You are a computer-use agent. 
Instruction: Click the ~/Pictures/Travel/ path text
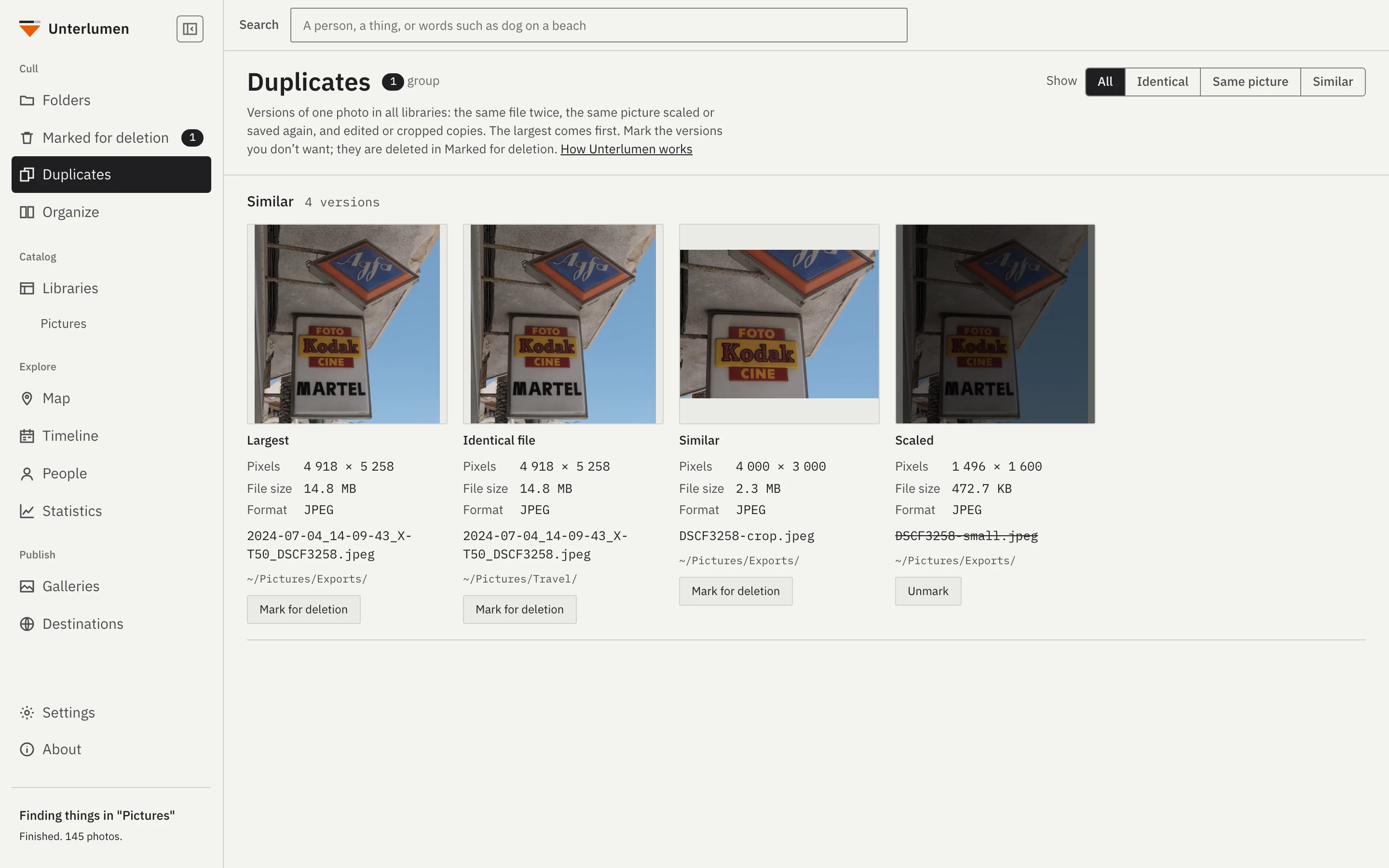point(520,579)
